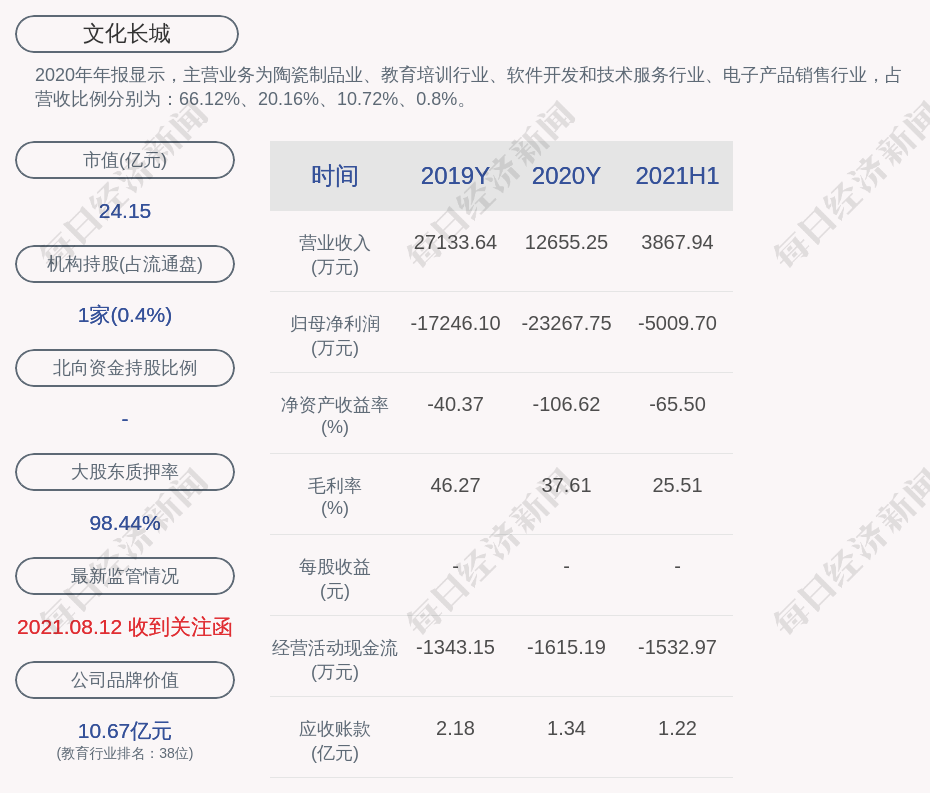930x793 pixels.
Task: Click the 文化长城 company name pill
Action: coord(126,34)
